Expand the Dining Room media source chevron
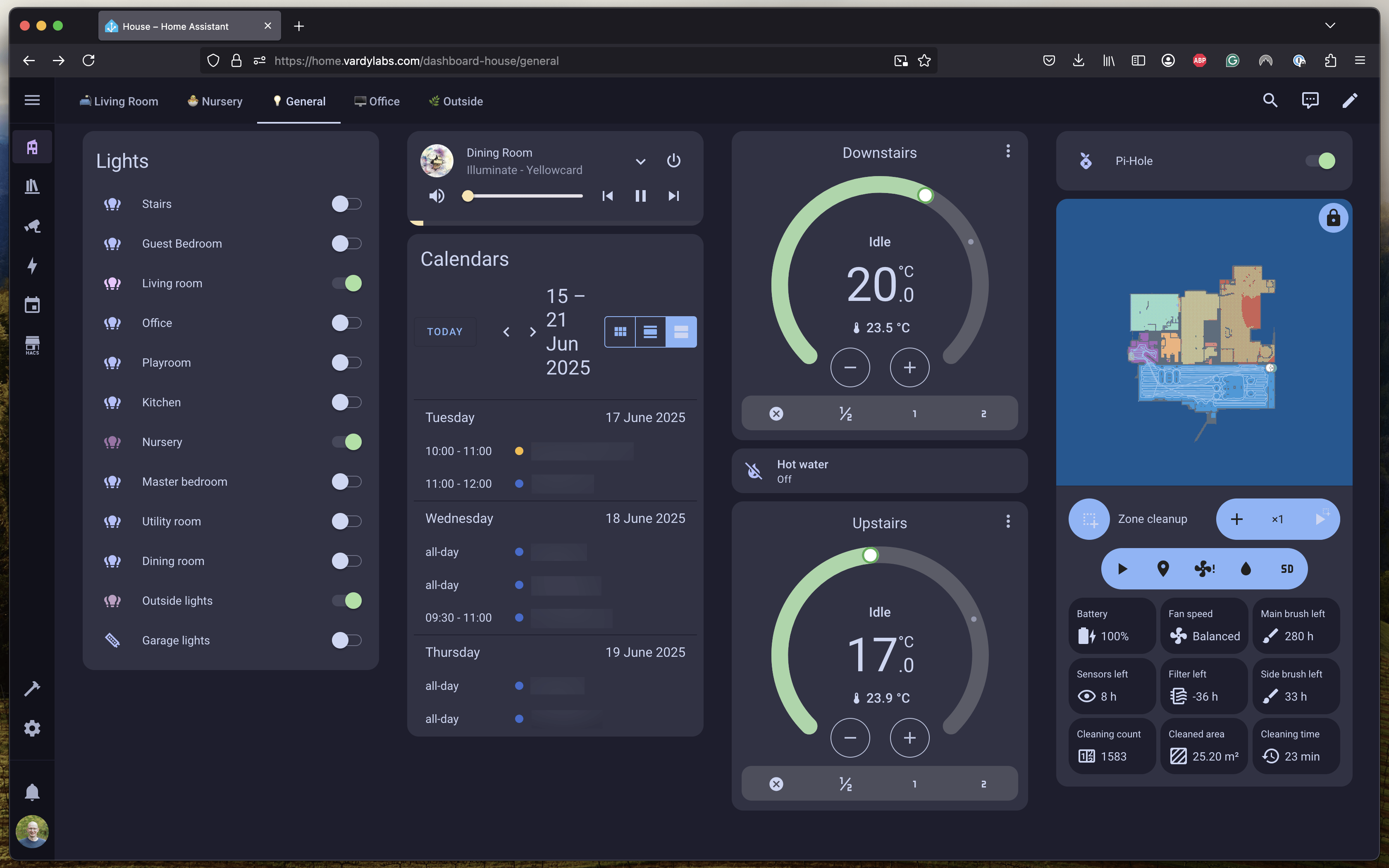This screenshot has width=1389, height=868. [640, 161]
